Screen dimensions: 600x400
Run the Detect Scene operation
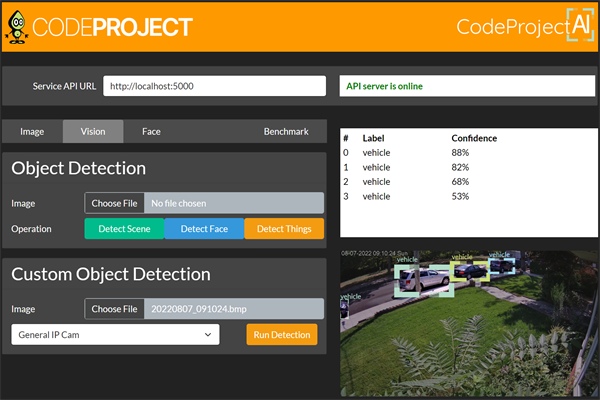124,229
